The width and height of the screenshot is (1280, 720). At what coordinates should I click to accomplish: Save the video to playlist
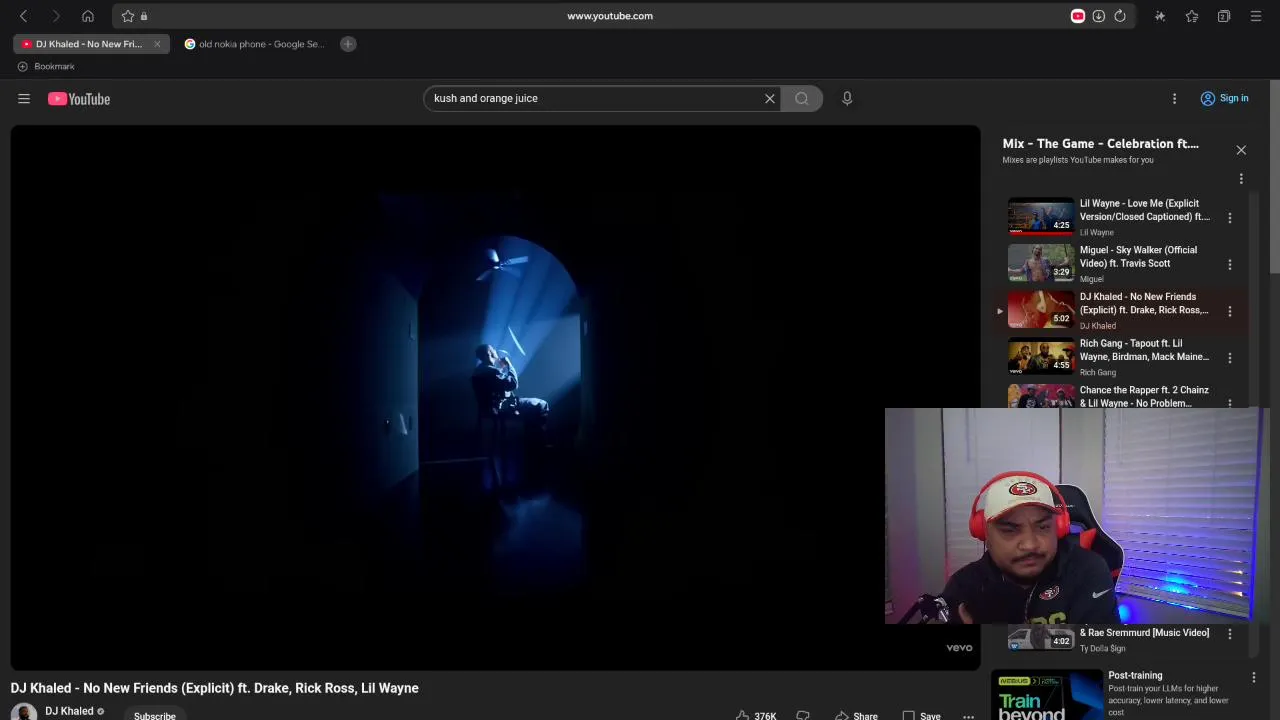click(921, 715)
